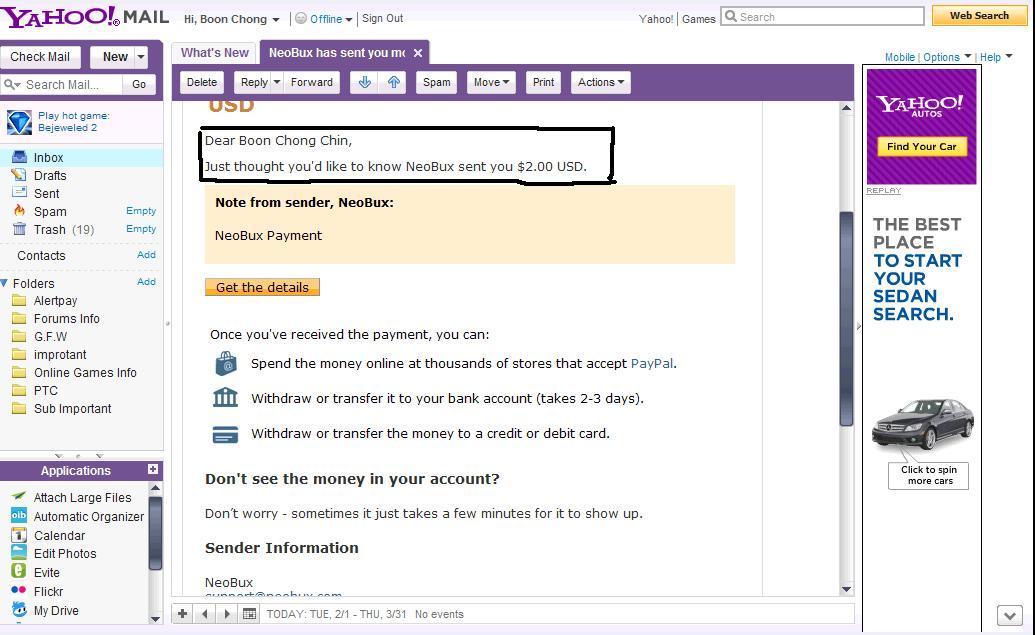Click the Check Mail button

click(40, 57)
